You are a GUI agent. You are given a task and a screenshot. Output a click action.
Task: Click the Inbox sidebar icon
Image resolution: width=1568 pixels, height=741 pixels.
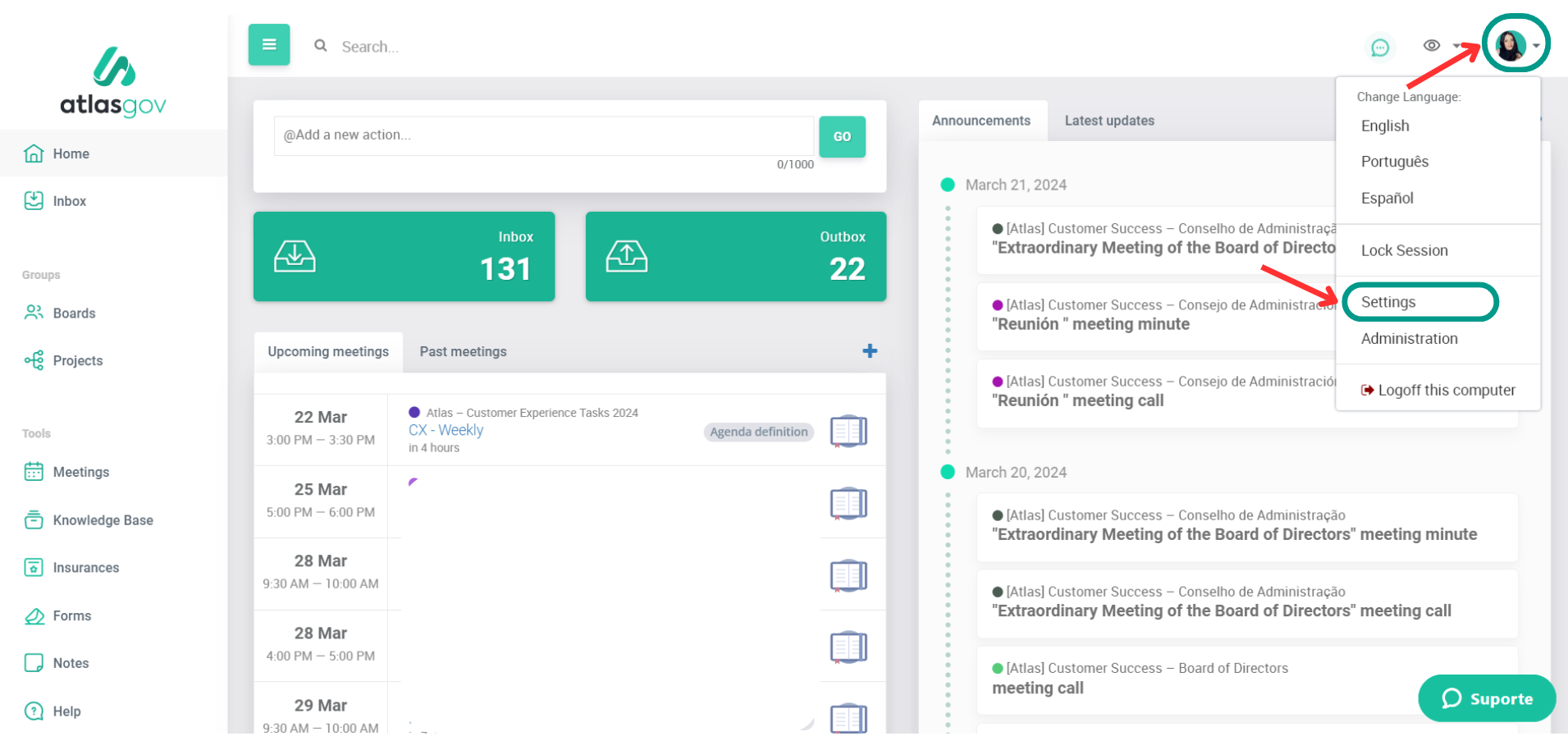[x=34, y=201]
